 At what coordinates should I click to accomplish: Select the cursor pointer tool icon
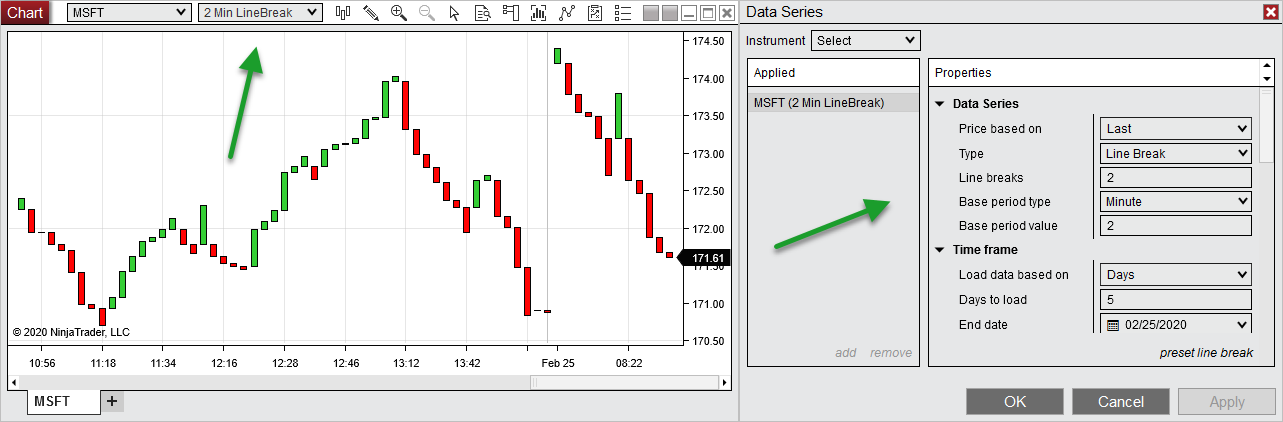pos(455,13)
